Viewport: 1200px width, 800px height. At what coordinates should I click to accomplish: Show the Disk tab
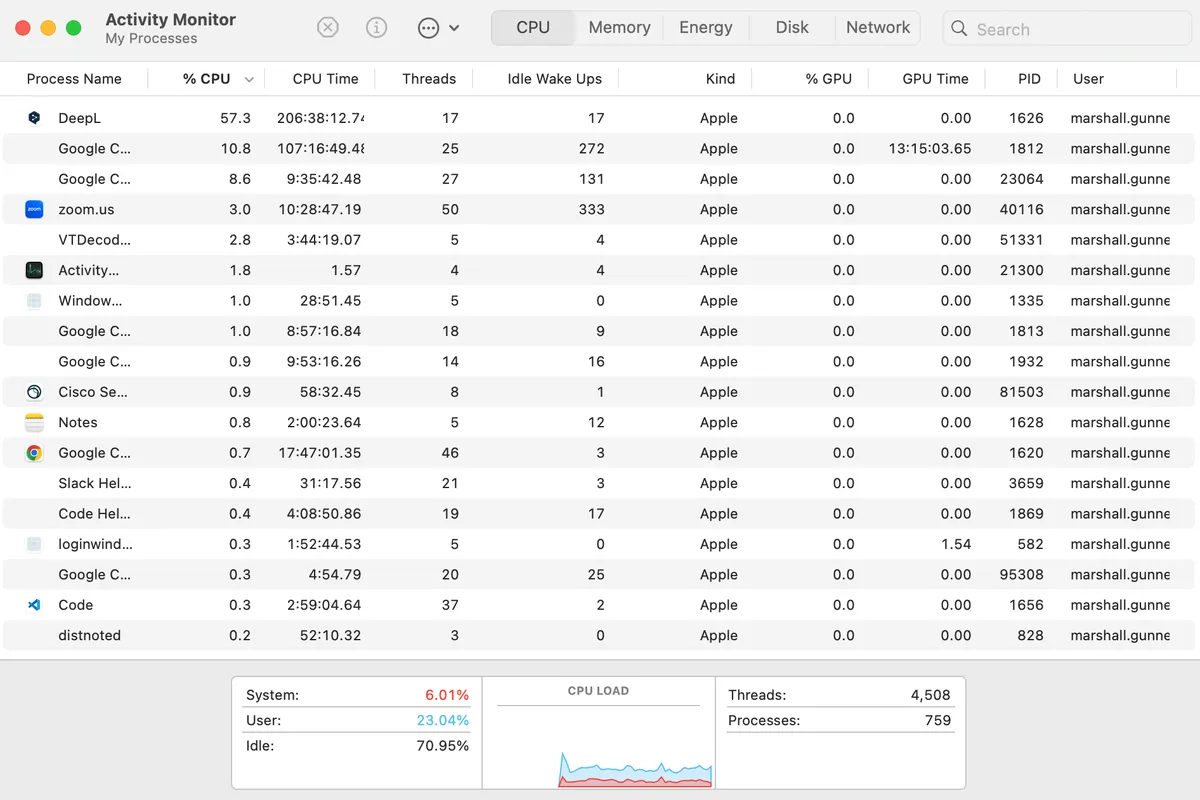pos(792,28)
